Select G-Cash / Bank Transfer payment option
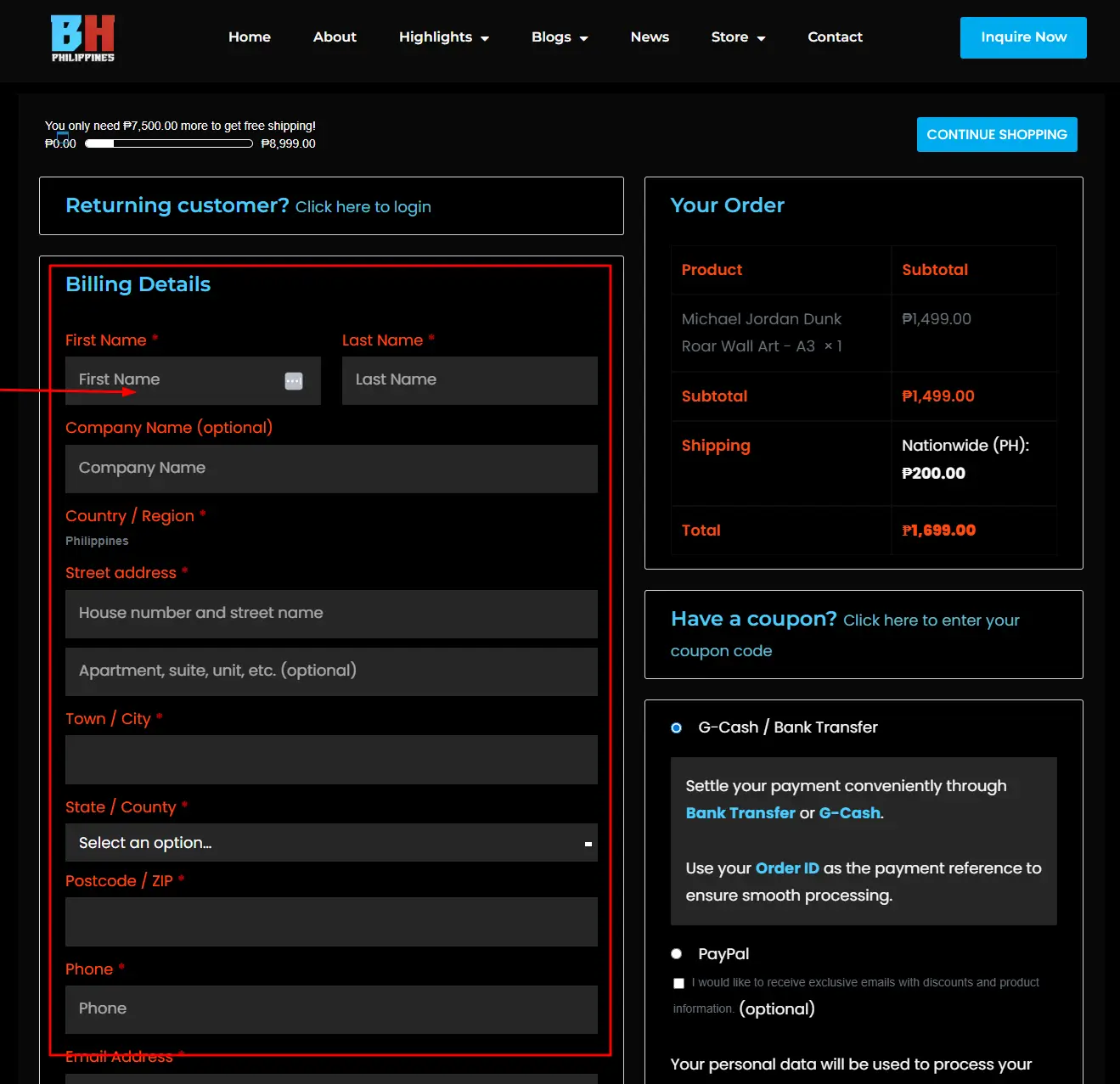This screenshot has height=1084, width=1120. 677,727
